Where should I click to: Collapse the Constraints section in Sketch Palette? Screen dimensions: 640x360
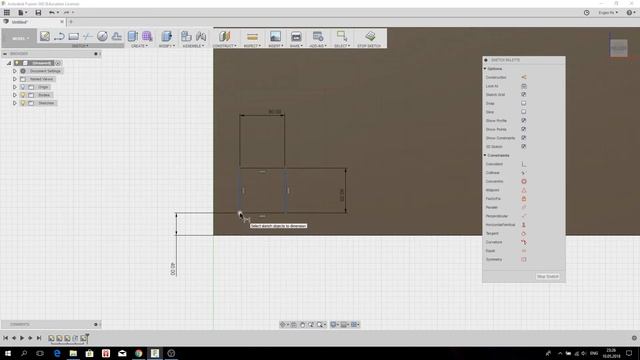485,156
